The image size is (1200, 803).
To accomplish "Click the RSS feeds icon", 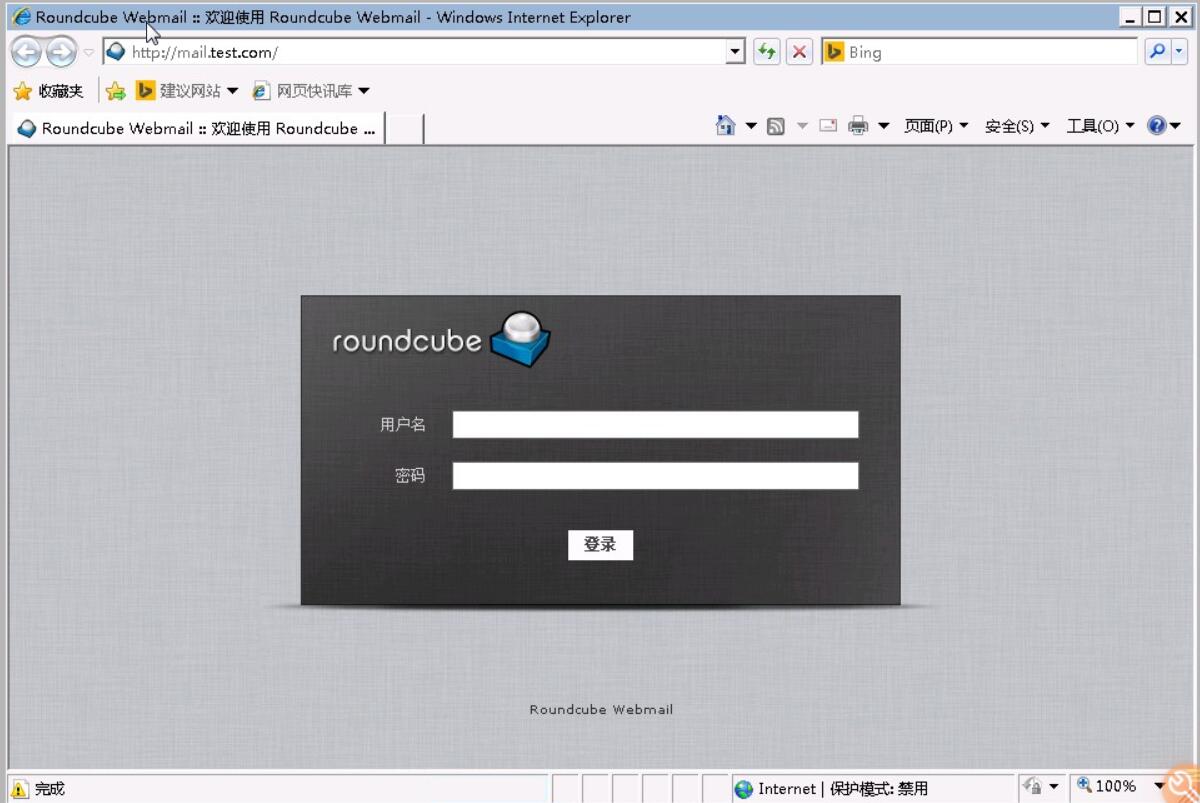I will click(x=776, y=126).
